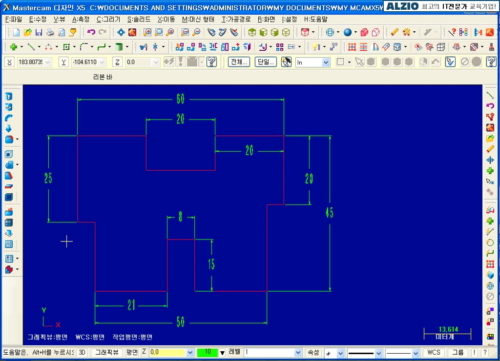
Task: Select the Create rectangle tool
Action: pos(66,47)
